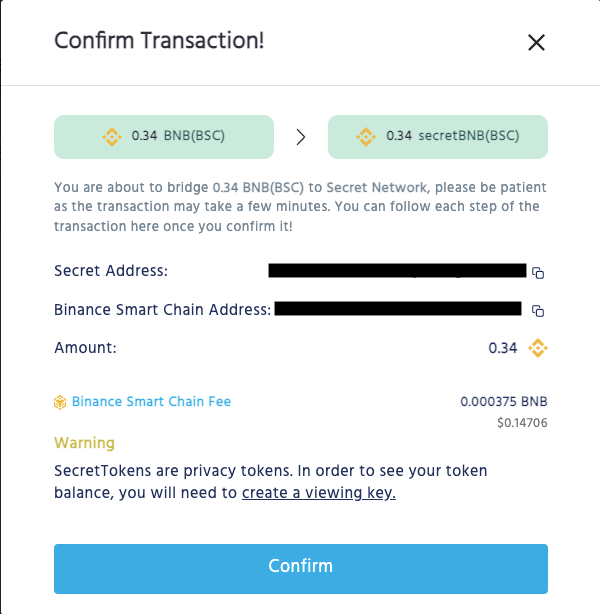Viewport: 600px width, 614px height.
Task: Click the arrow between the token pills
Action: (300, 137)
